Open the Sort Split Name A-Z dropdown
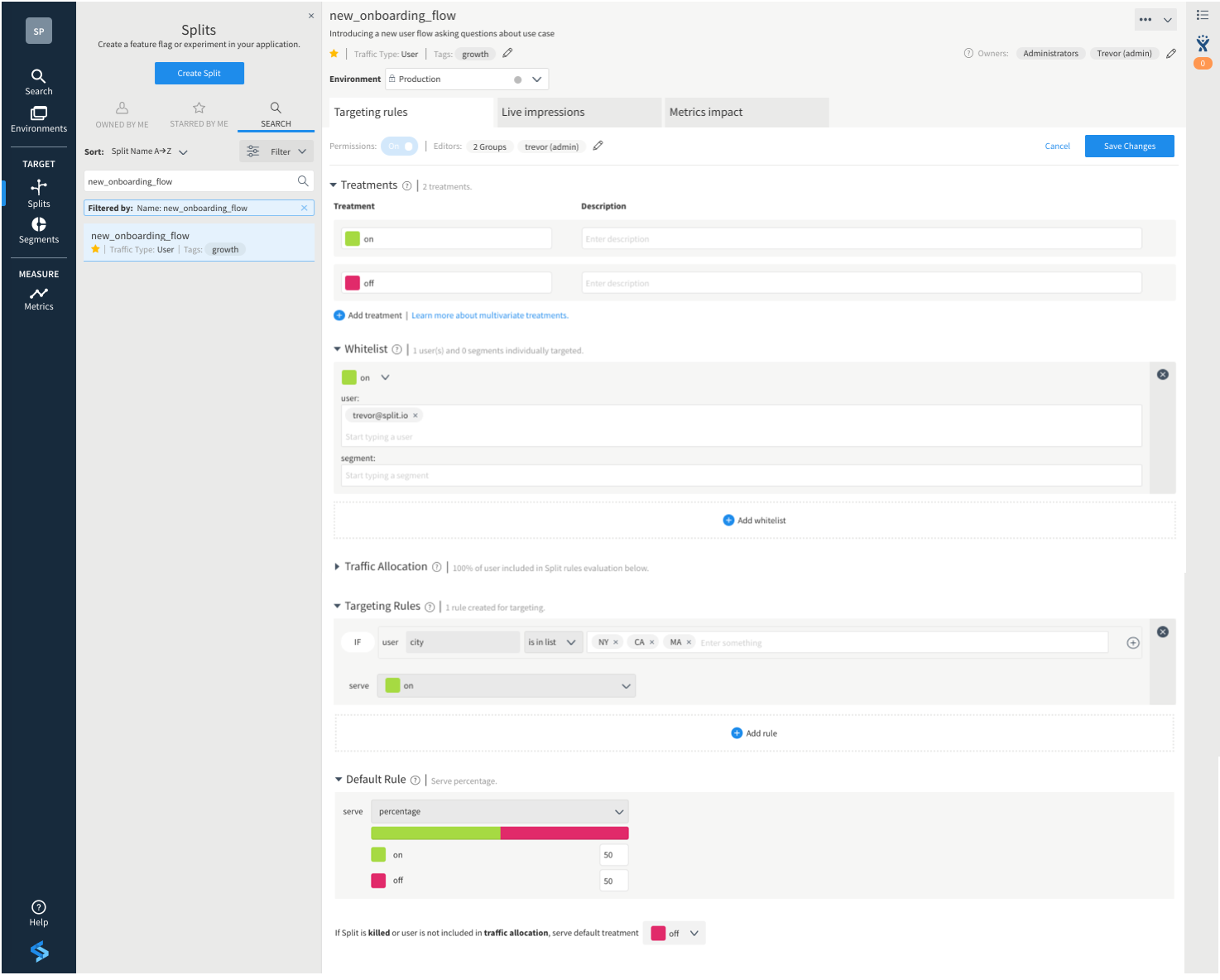 [150, 151]
